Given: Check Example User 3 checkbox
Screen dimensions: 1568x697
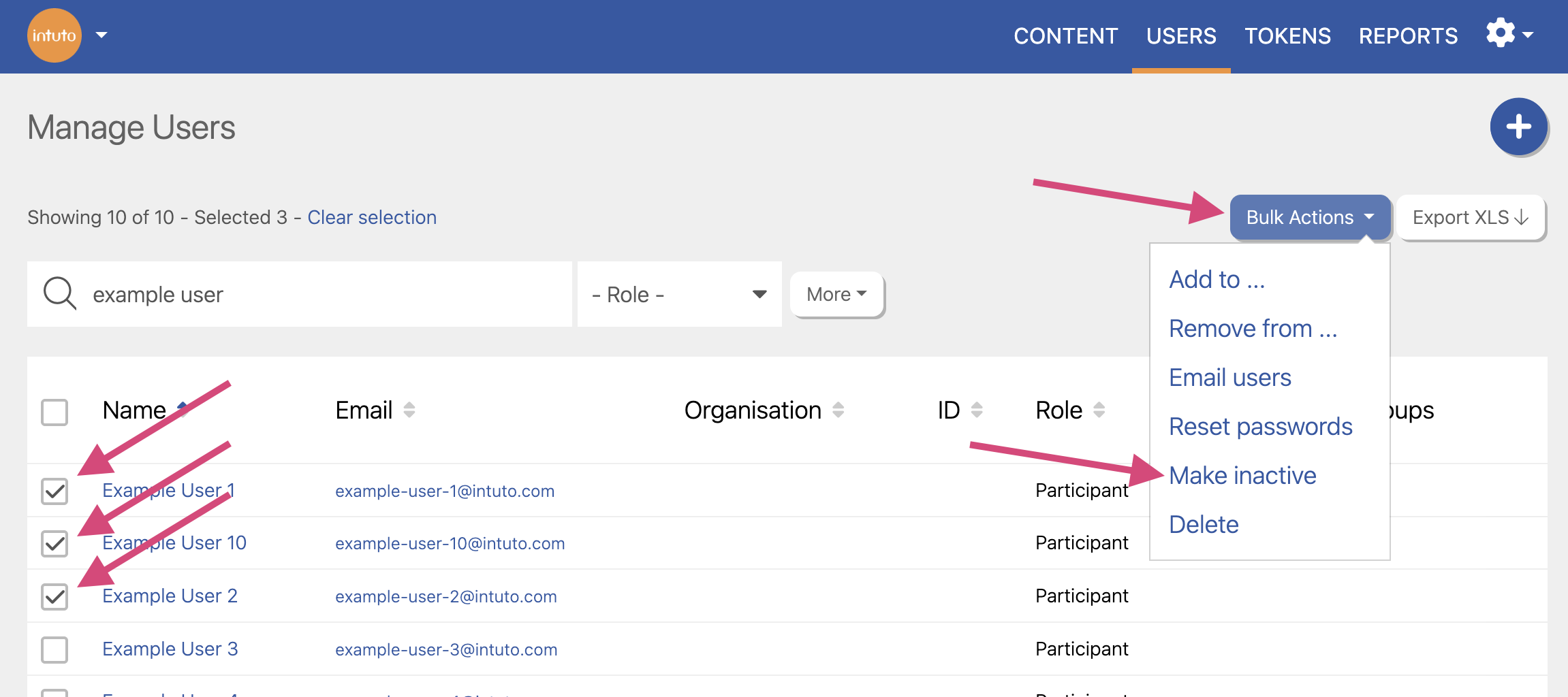Looking at the screenshot, I should click(54, 649).
